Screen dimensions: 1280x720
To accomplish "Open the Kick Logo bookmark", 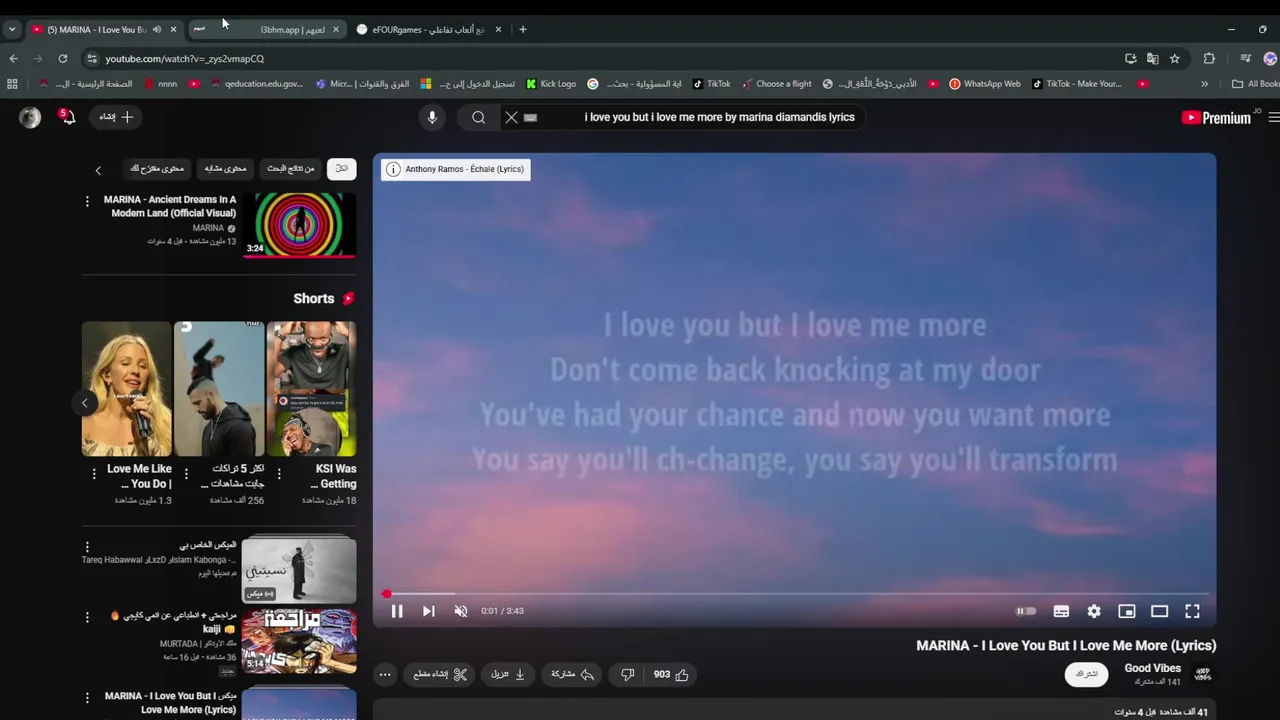I will (551, 84).
